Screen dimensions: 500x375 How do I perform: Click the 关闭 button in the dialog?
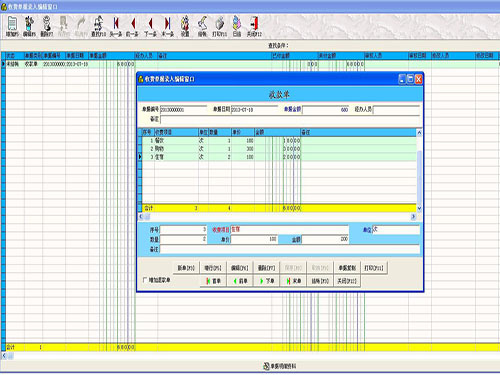(347, 281)
